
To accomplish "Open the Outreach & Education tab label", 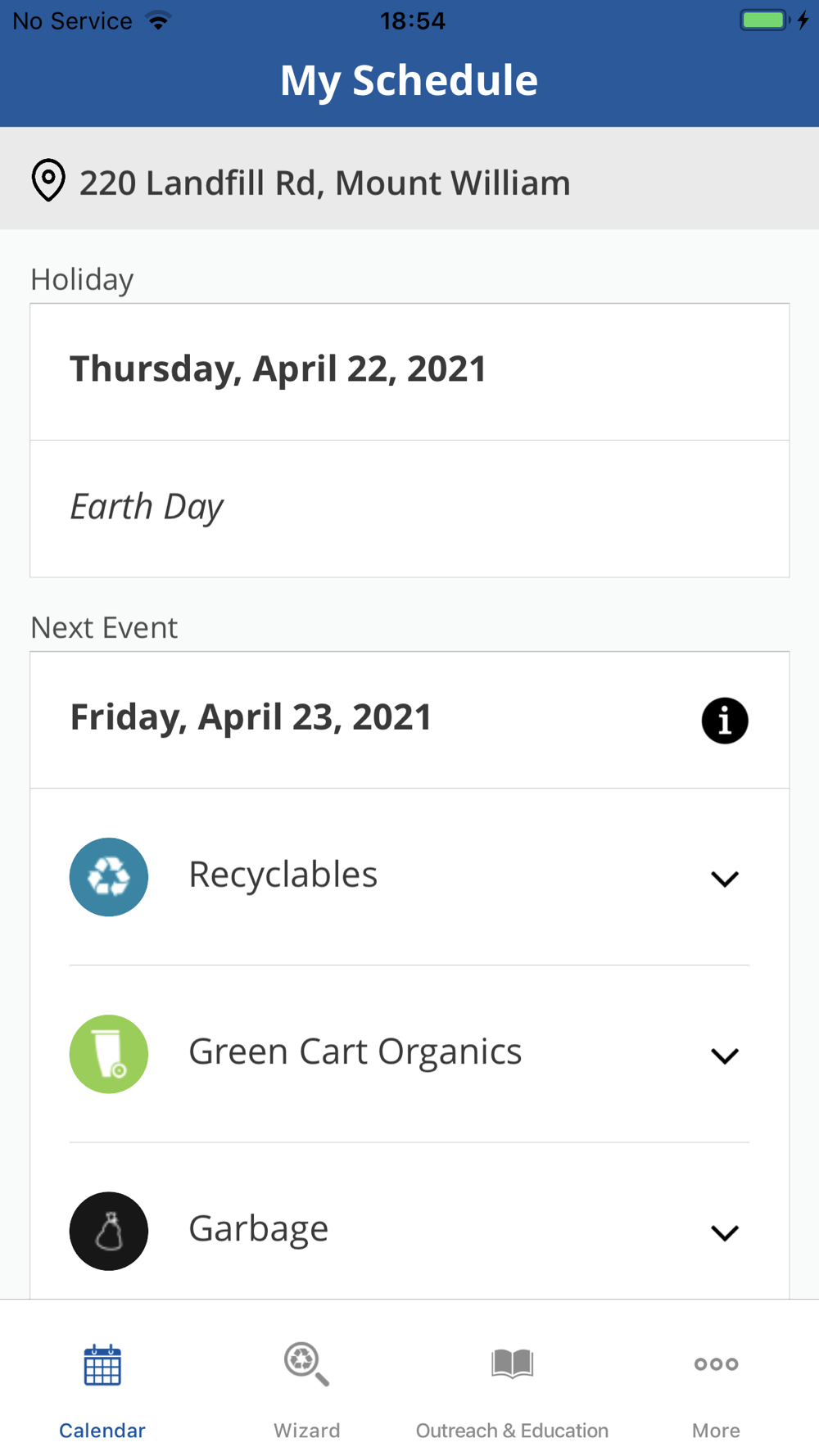I will 512,1430.
